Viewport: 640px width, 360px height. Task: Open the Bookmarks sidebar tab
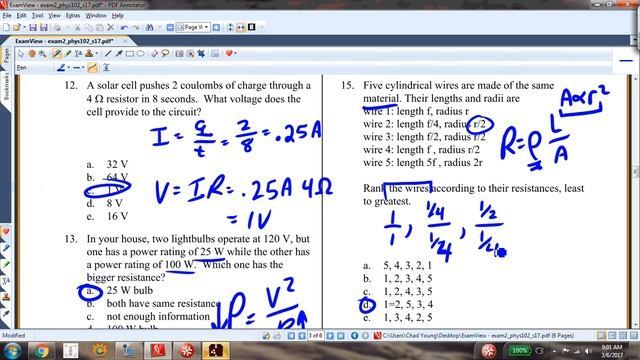tap(6, 86)
